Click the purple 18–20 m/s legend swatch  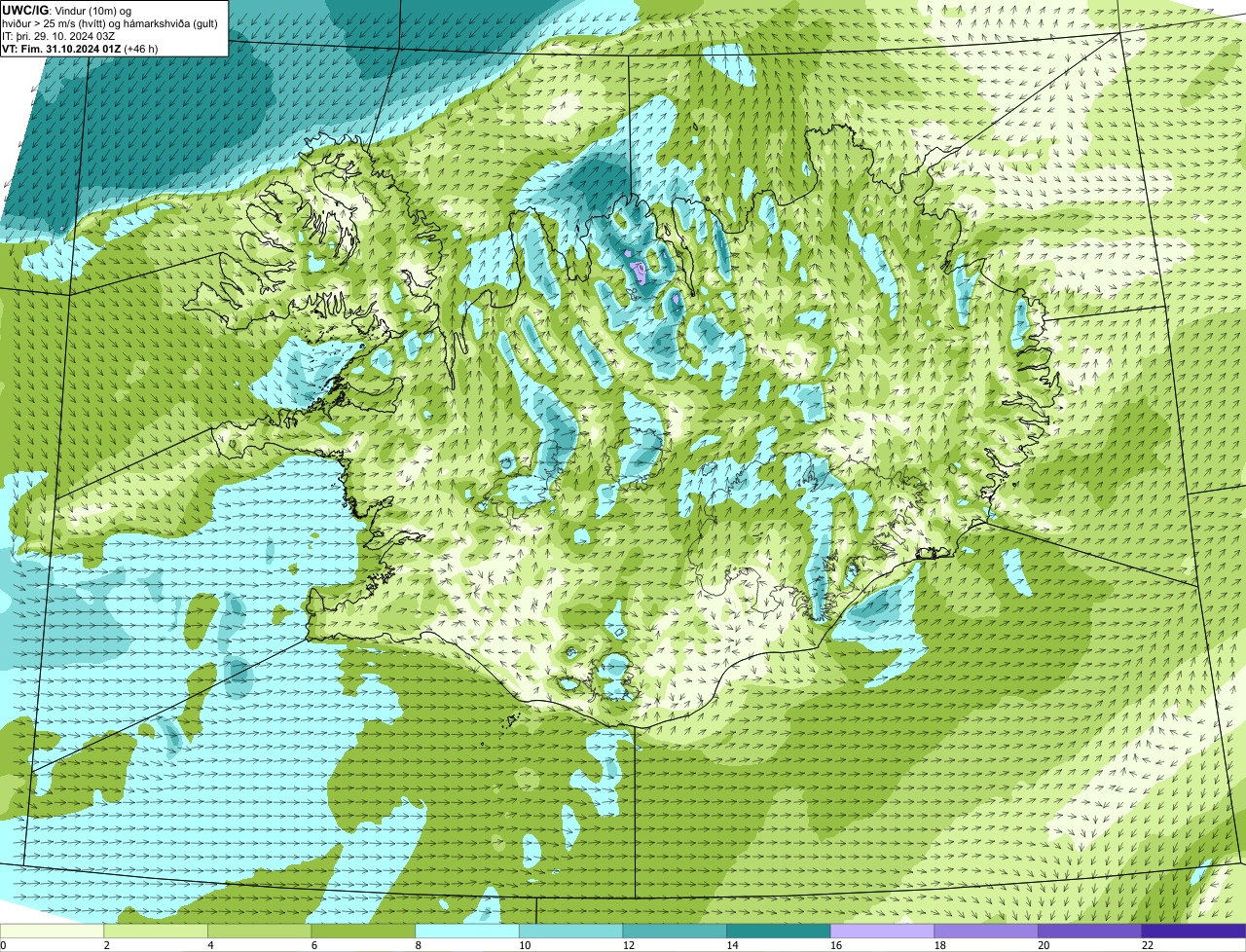pyautogui.click(x=986, y=931)
